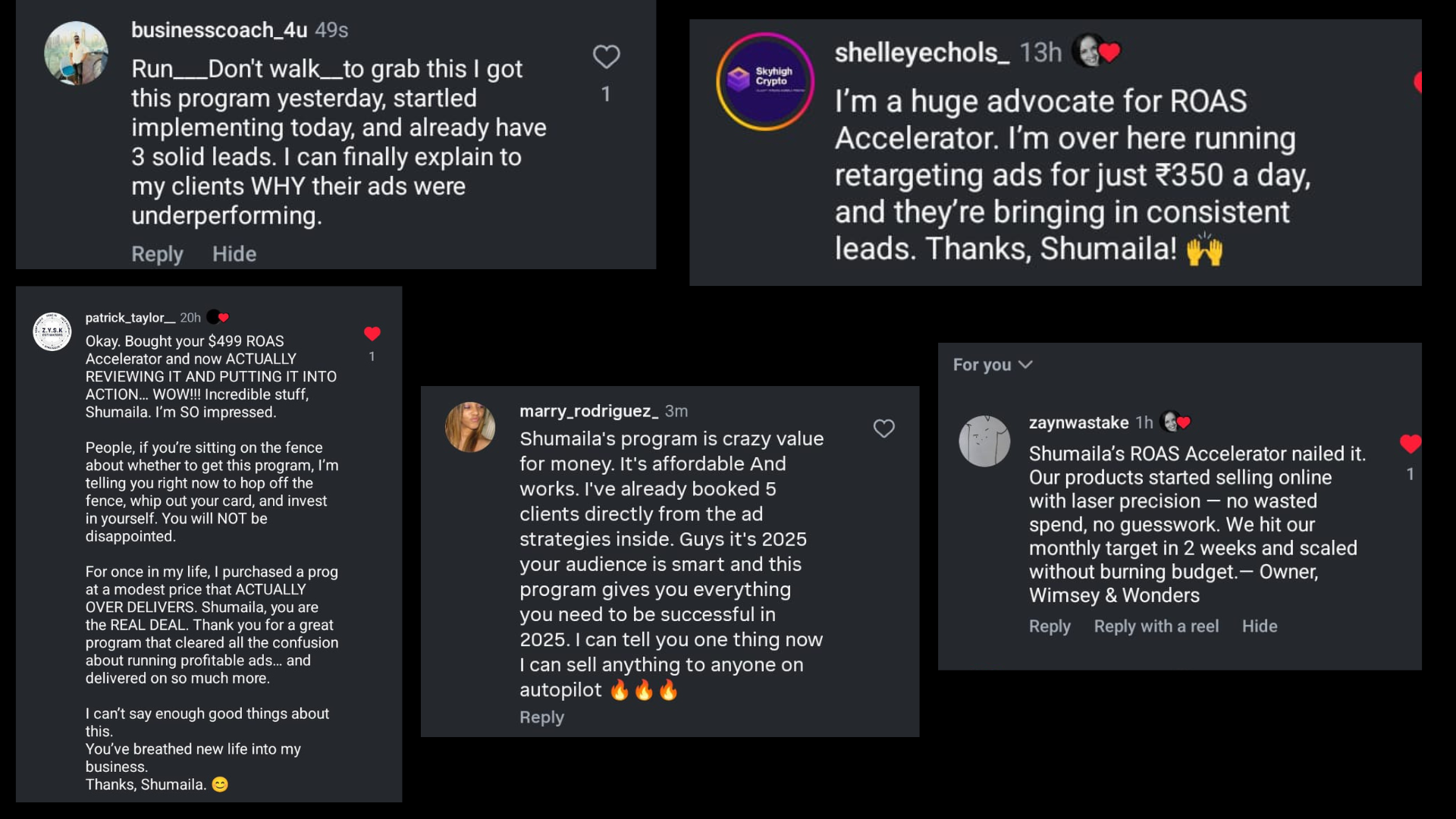Unlike patrick_taylor_'s comment red heart
Image resolution: width=1456 pixels, height=819 pixels.
pyautogui.click(x=372, y=334)
